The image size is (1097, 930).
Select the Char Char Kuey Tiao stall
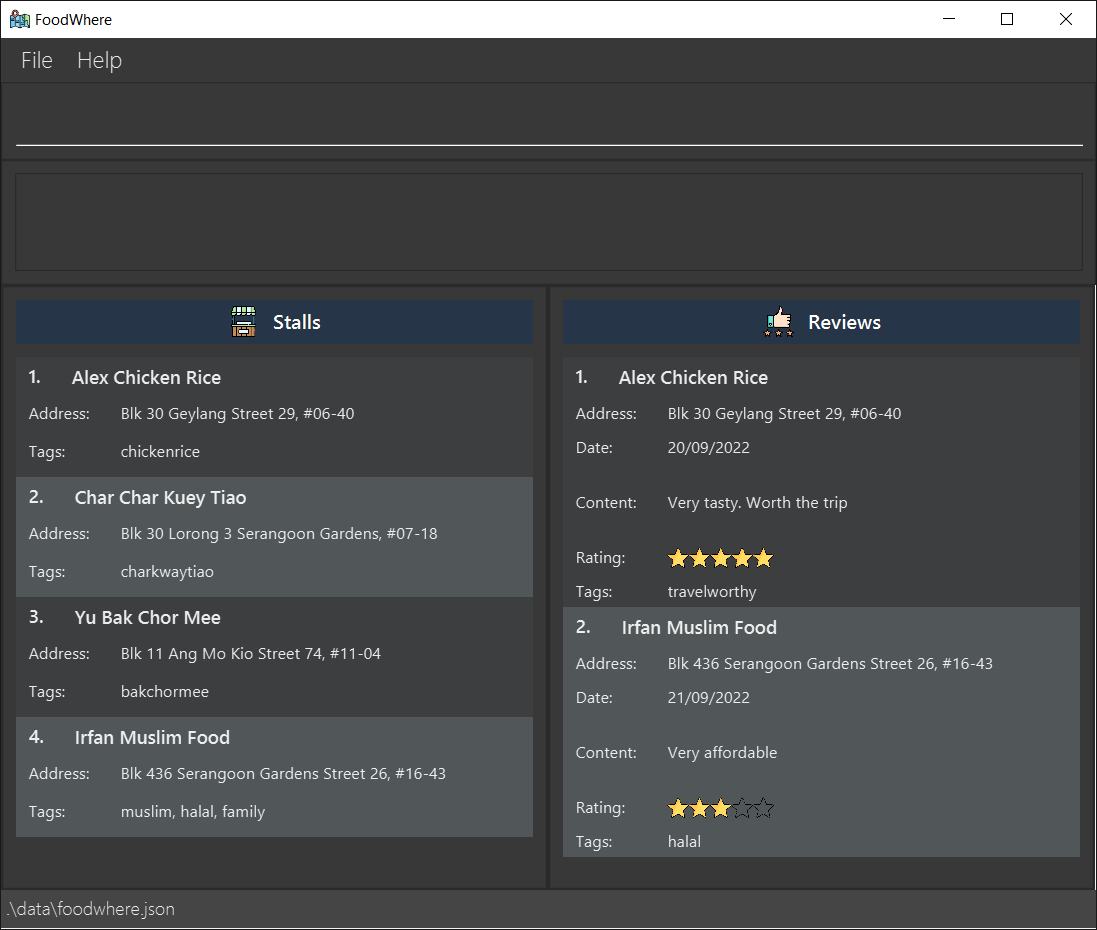(274, 537)
